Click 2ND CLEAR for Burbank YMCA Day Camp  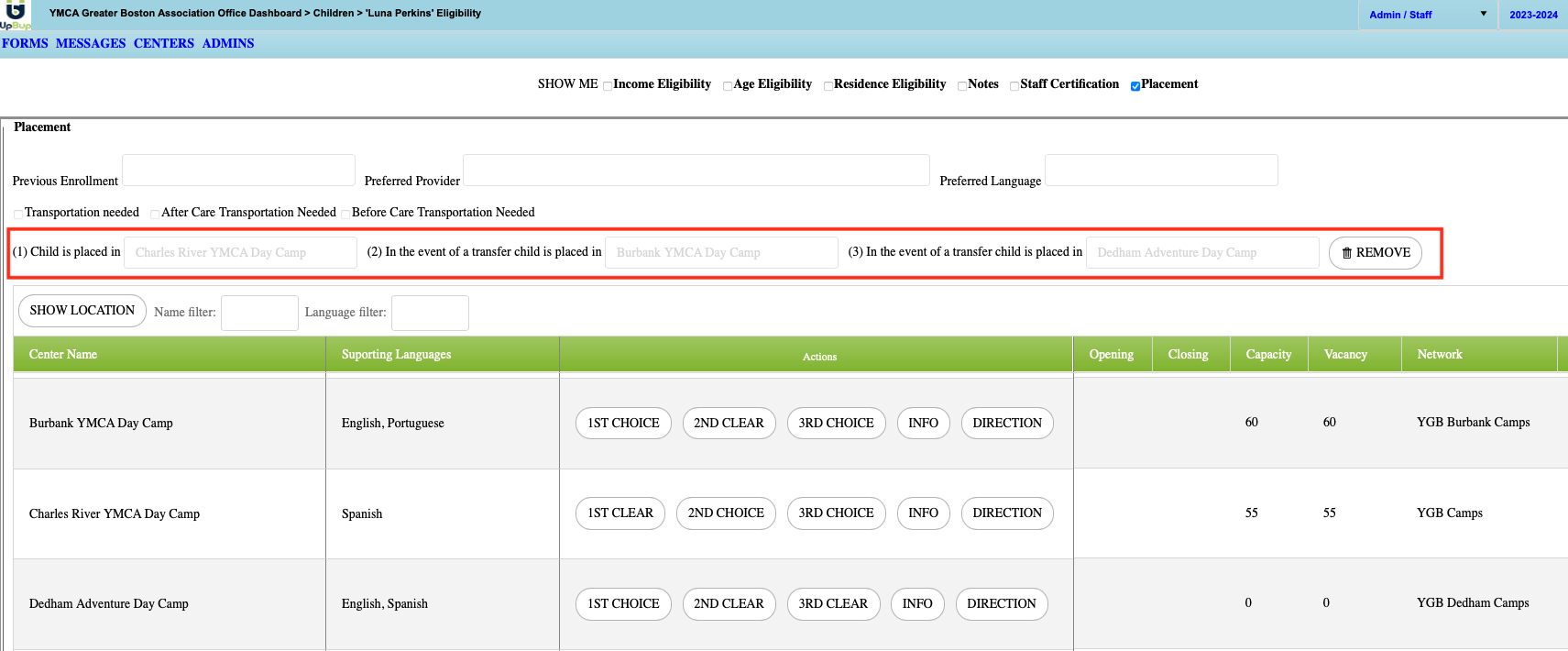tap(729, 423)
